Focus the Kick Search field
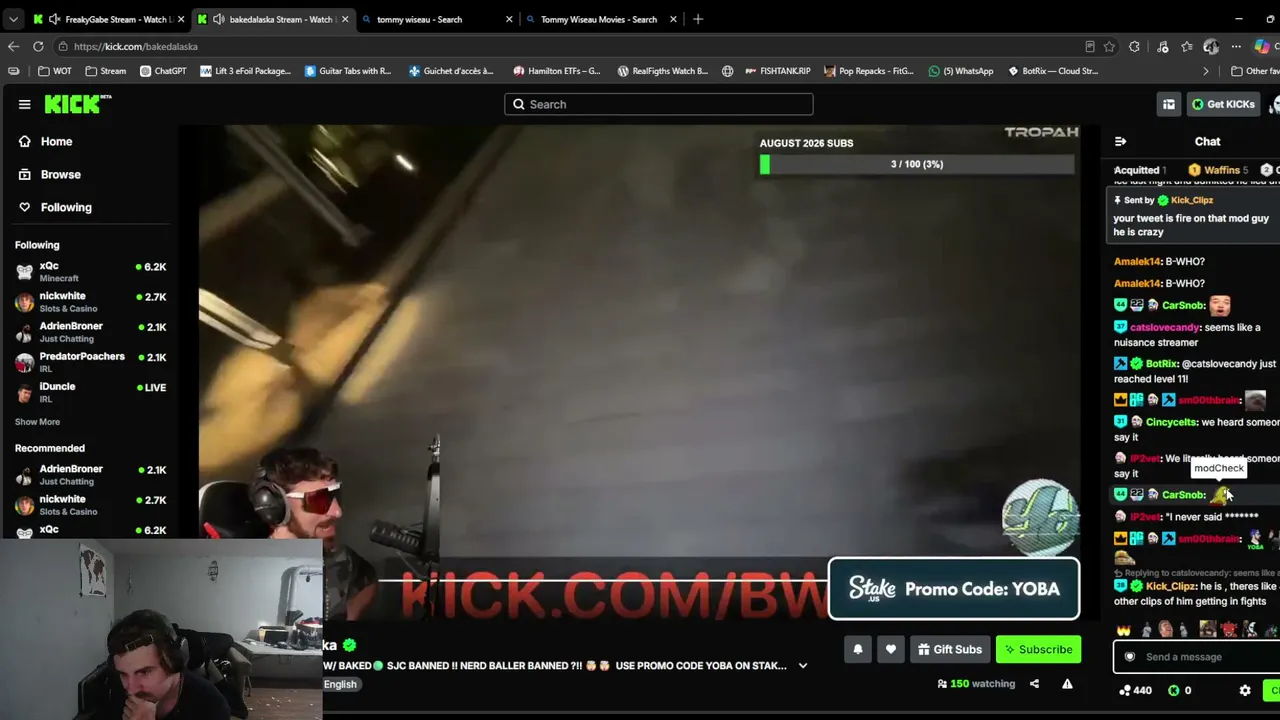 [659, 104]
